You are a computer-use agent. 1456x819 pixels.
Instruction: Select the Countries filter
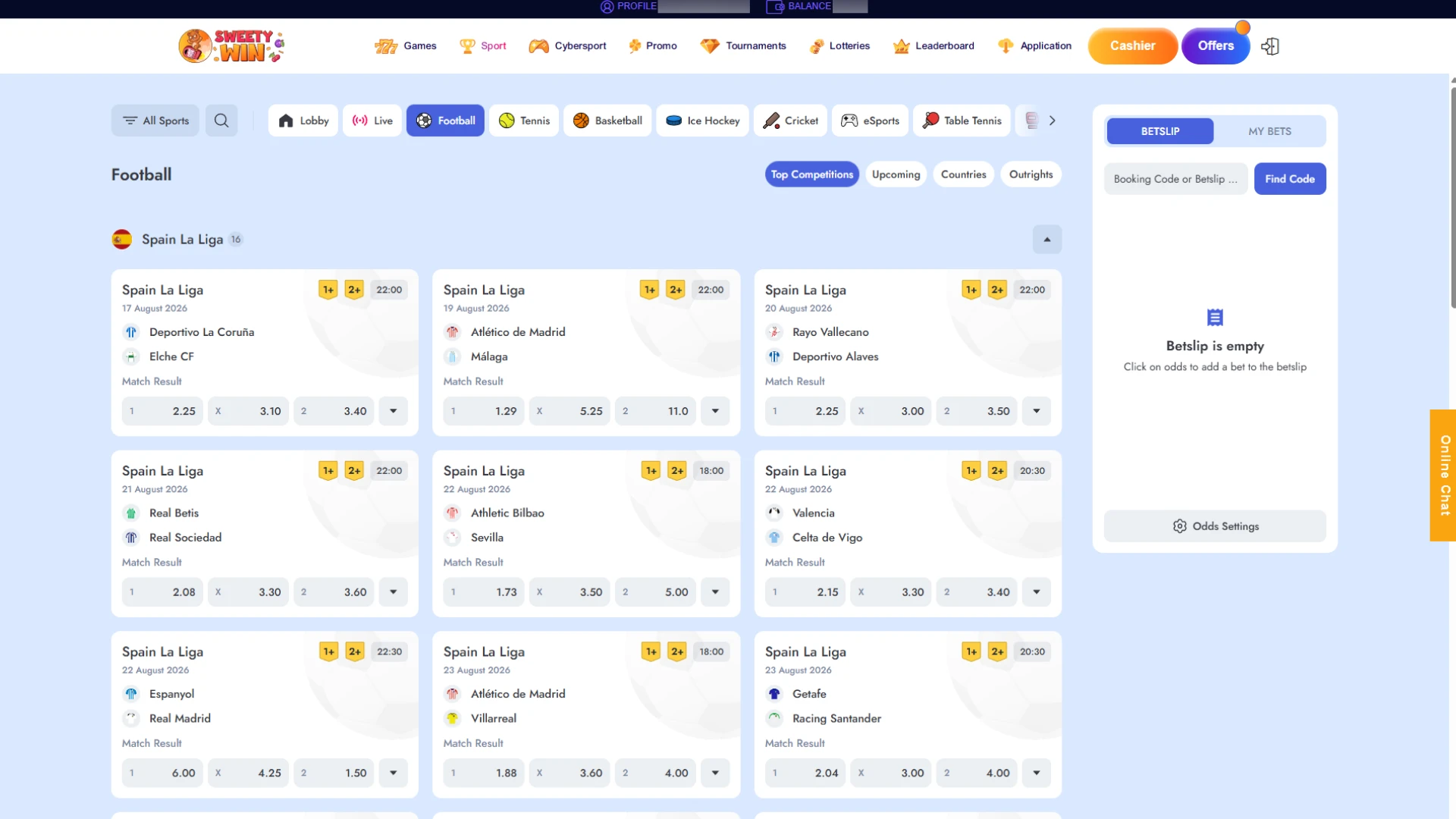(963, 174)
